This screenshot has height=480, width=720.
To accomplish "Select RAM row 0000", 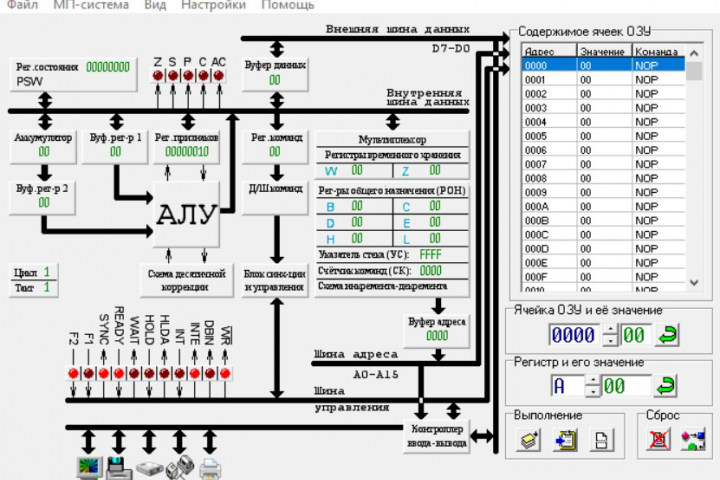I will pos(603,65).
